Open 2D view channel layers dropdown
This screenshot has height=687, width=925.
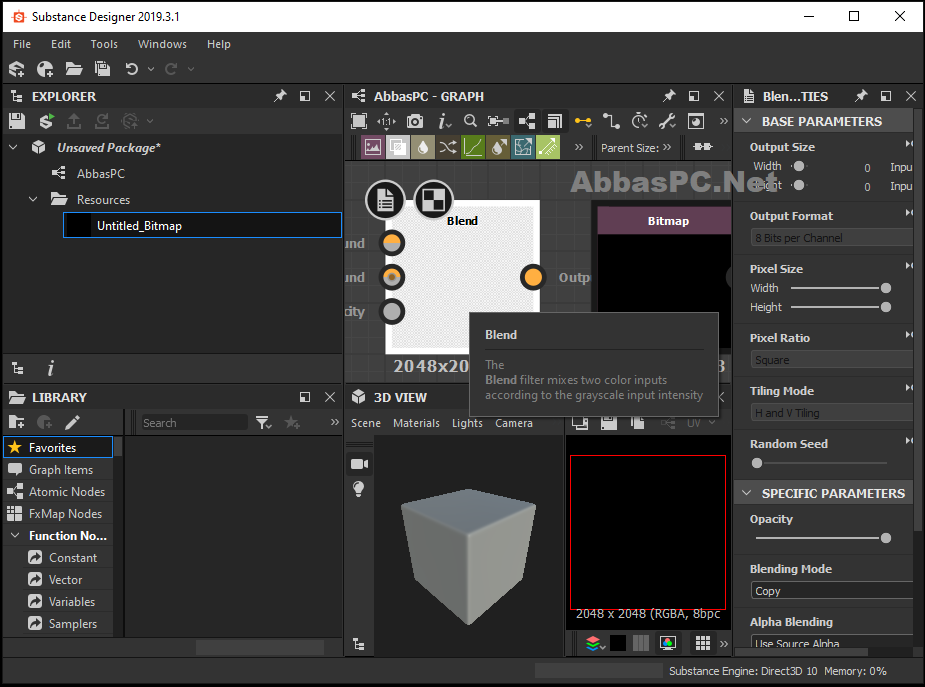click(596, 643)
